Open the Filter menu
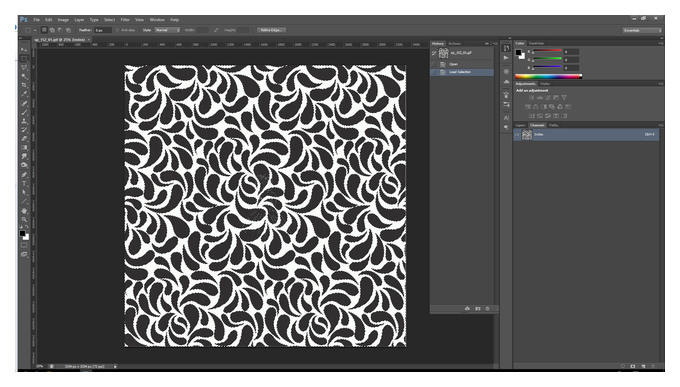The image size is (680, 387). point(125,20)
